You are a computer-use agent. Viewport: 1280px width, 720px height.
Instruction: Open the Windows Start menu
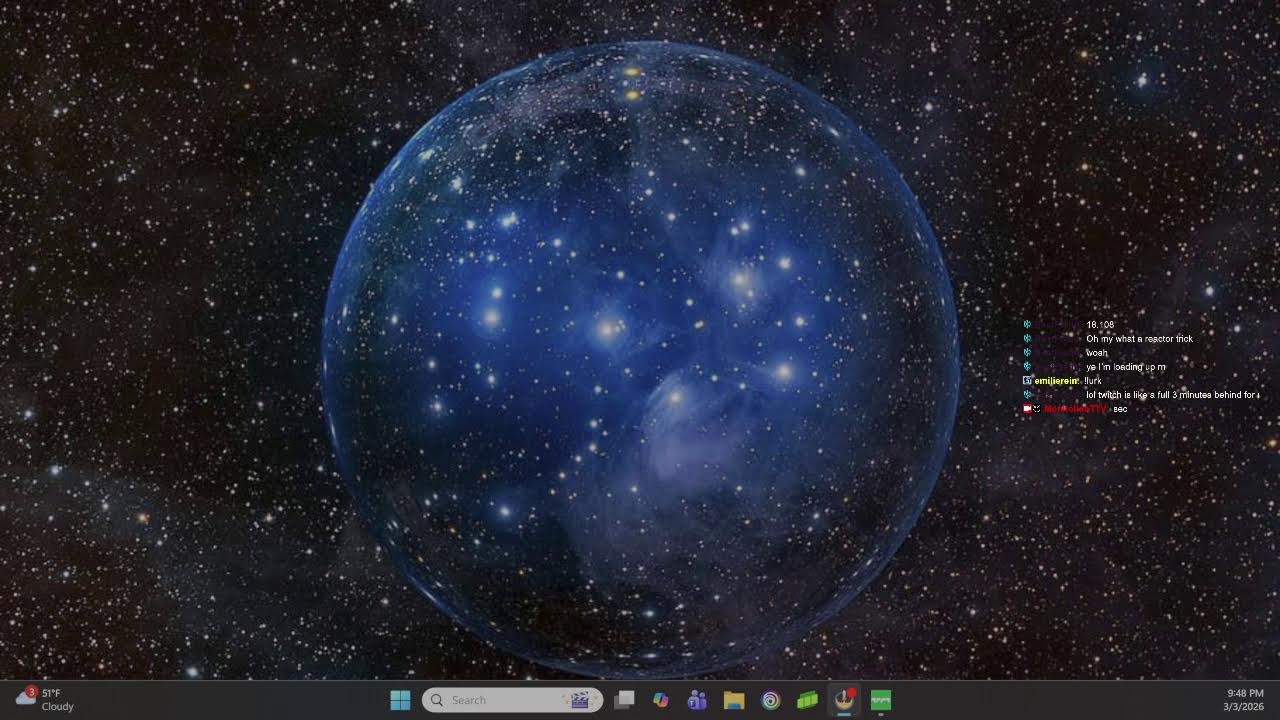(400, 700)
